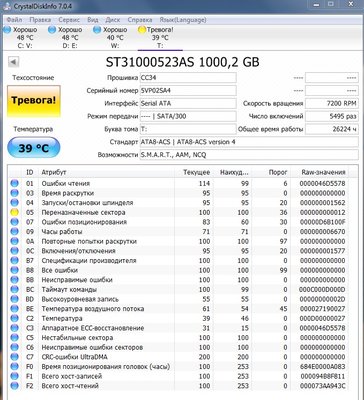
Task: Click the blue 39 °C temperature button
Action: click(x=34, y=147)
